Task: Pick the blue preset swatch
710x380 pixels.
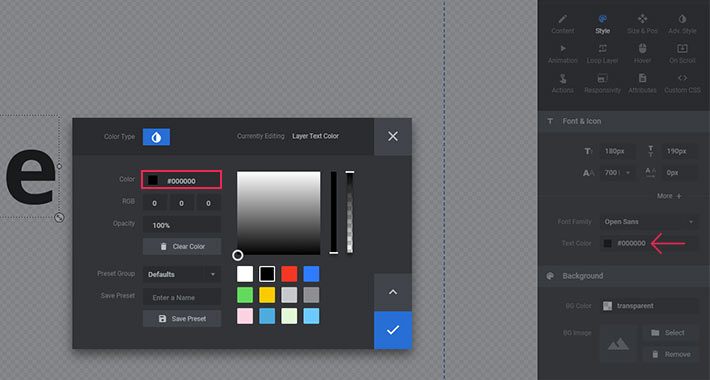Action: 311,274
